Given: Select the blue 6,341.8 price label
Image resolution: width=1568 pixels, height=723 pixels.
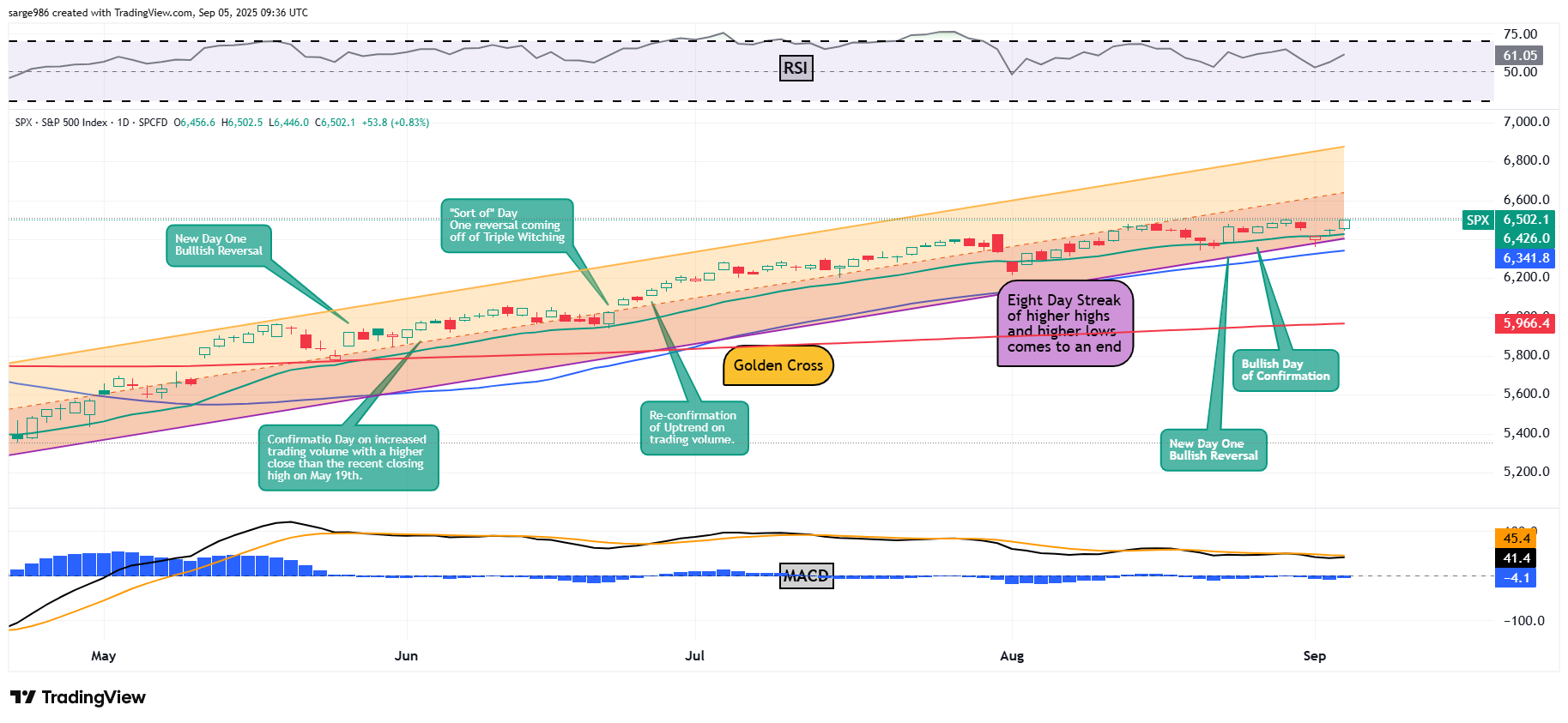Looking at the screenshot, I should click(1526, 258).
